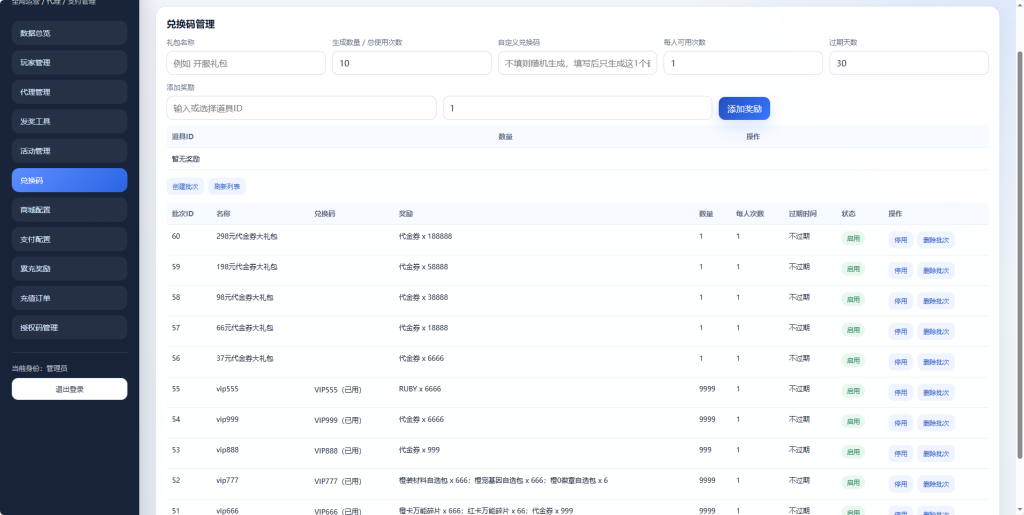Click the 退出登录 button
The image size is (1024, 515).
69,389
